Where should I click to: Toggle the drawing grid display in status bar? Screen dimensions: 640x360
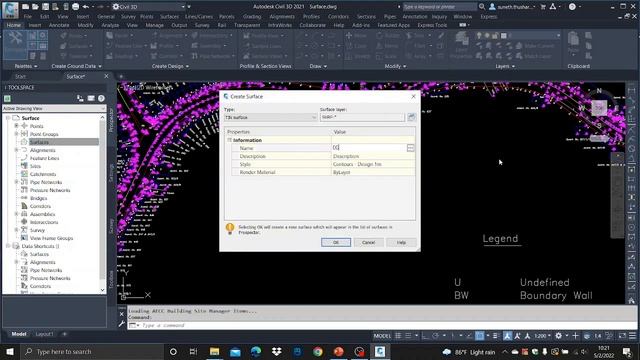pyautogui.click(x=398, y=336)
